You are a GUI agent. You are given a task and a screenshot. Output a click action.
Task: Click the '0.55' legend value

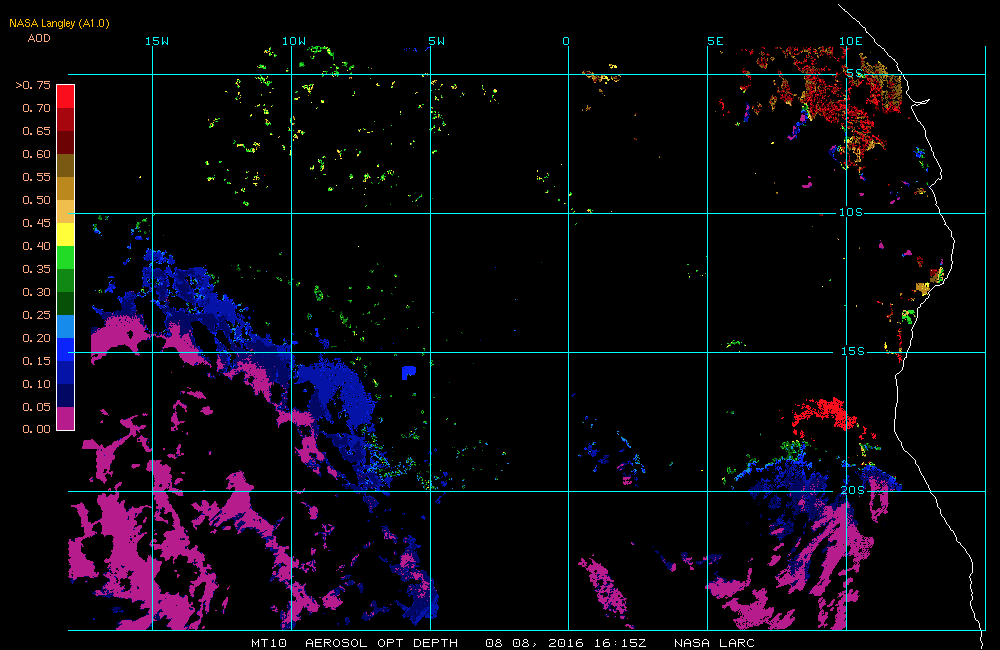pyautogui.click(x=36, y=177)
